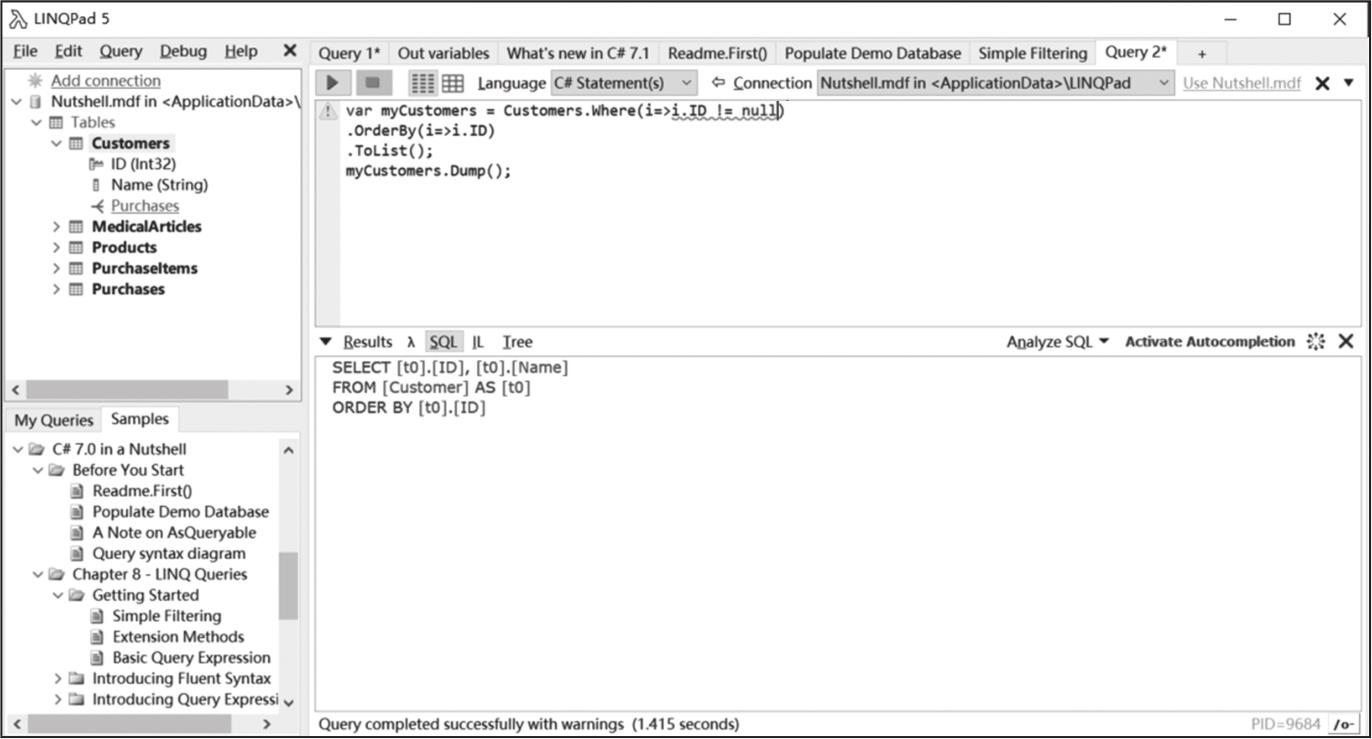Viewport: 1372px width, 739px height.
Task: Show the Results output tab
Action: click(x=367, y=342)
